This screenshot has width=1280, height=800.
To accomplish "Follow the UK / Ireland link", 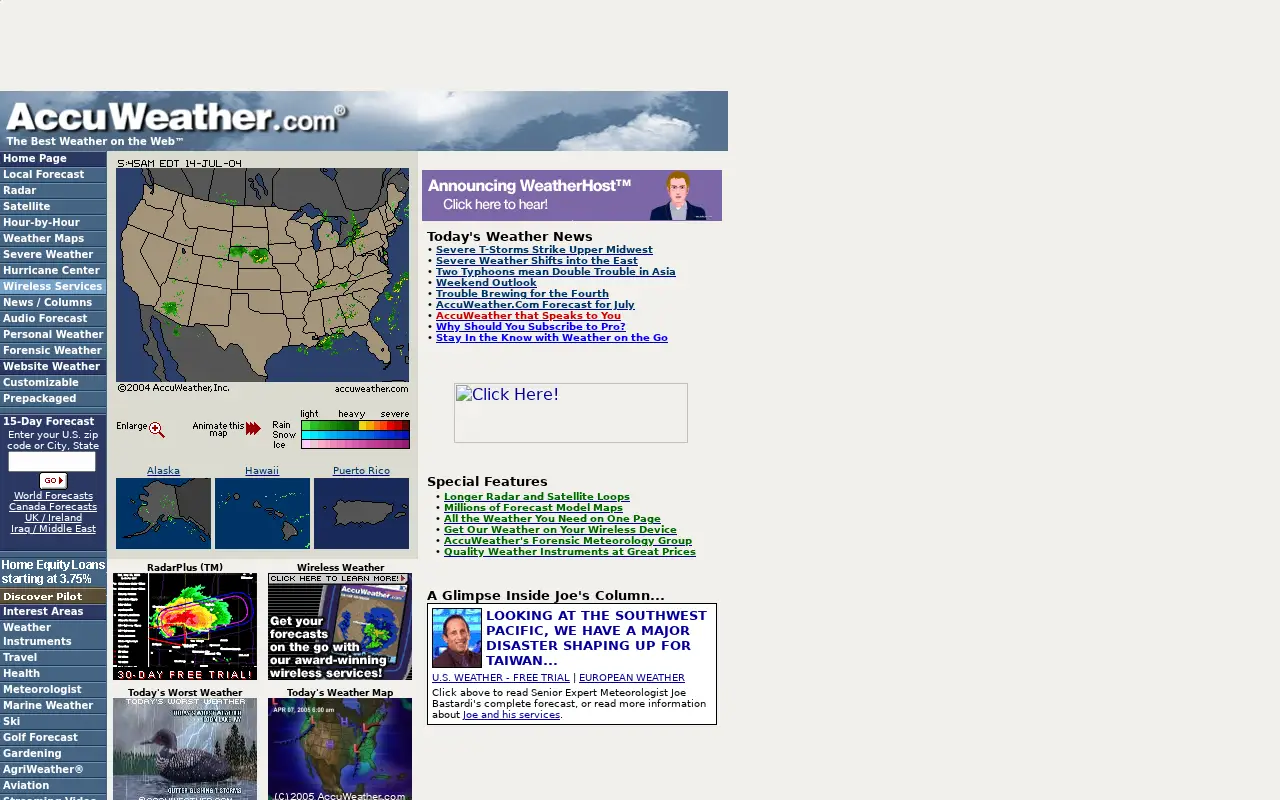I will (x=53, y=518).
